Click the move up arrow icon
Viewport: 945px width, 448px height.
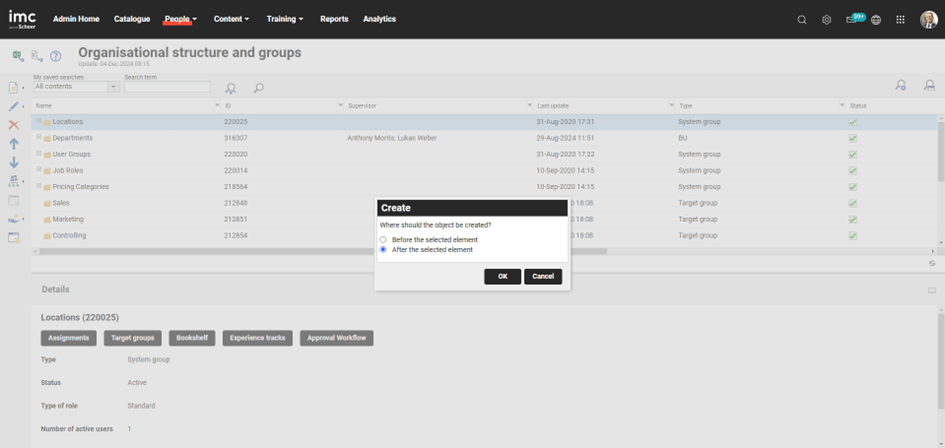click(14, 144)
